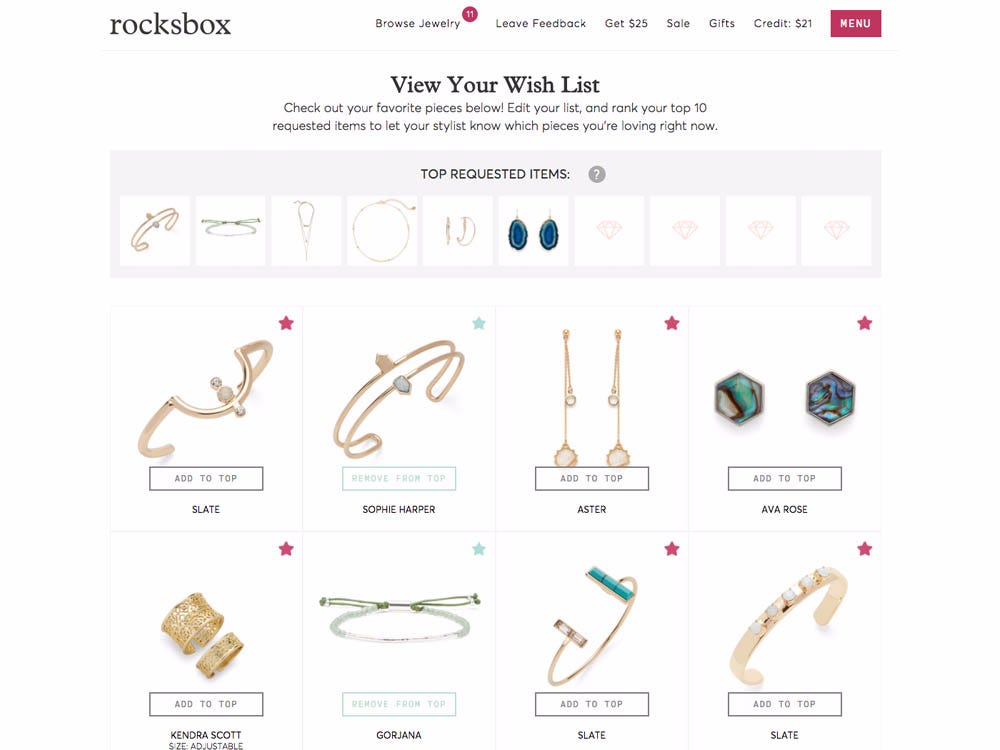Click the turquoise bar Slate cuff image
Image resolution: width=1000 pixels, height=750 pixels.
[591, 625]
